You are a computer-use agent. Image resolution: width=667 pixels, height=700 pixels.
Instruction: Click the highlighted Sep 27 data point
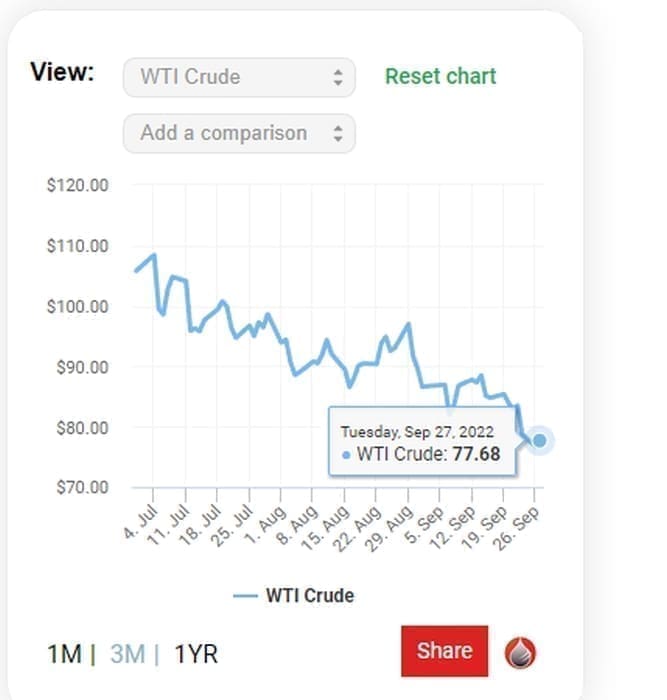tap(540, 440)
